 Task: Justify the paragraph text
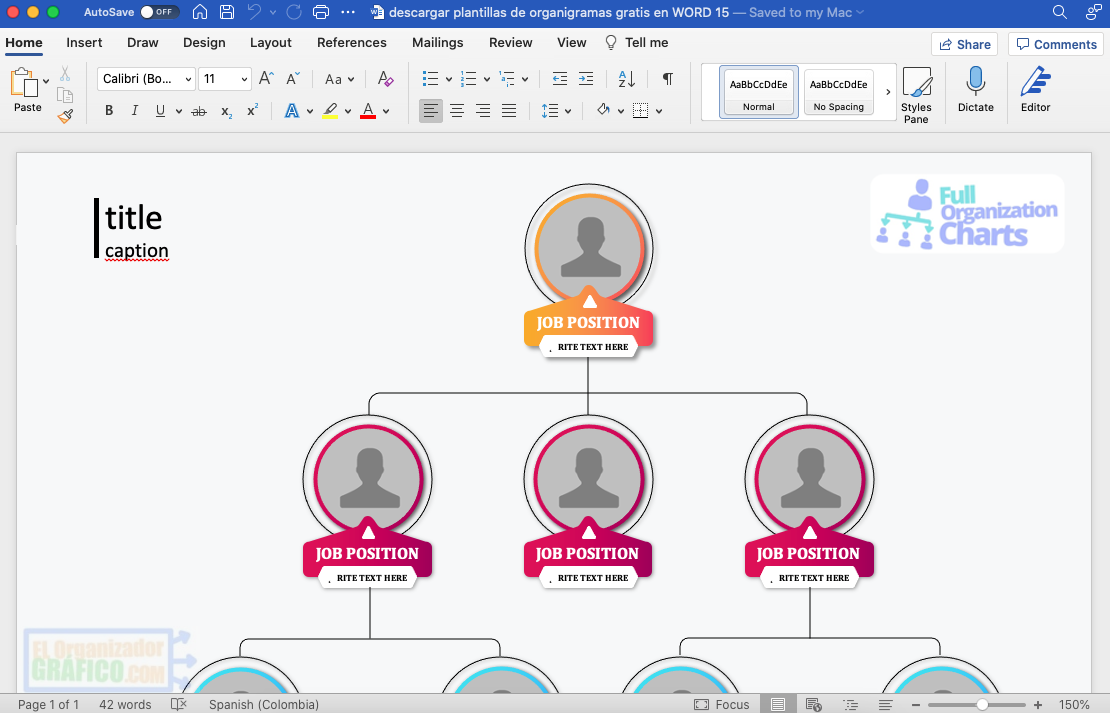(509, 111)
